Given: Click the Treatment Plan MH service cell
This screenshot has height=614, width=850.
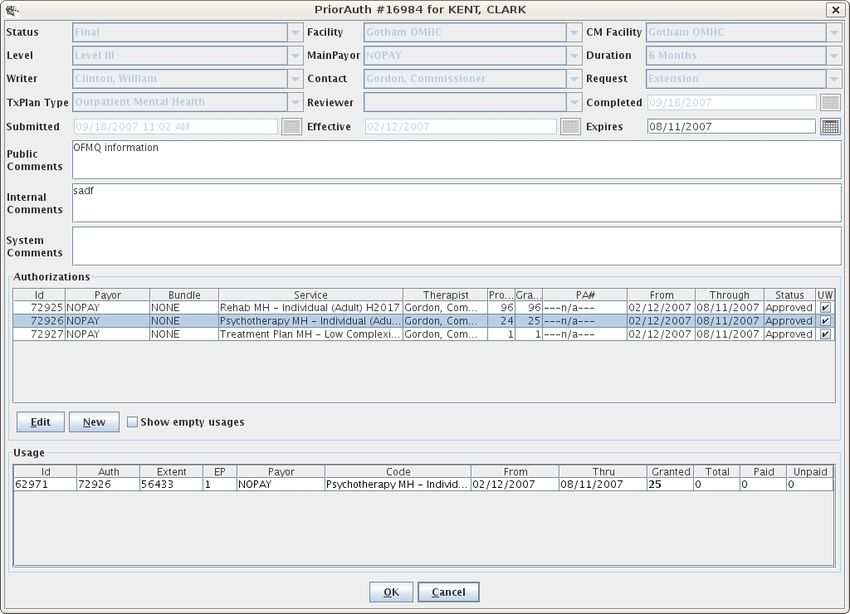Looking at the screenshot, I should point(310,334).
